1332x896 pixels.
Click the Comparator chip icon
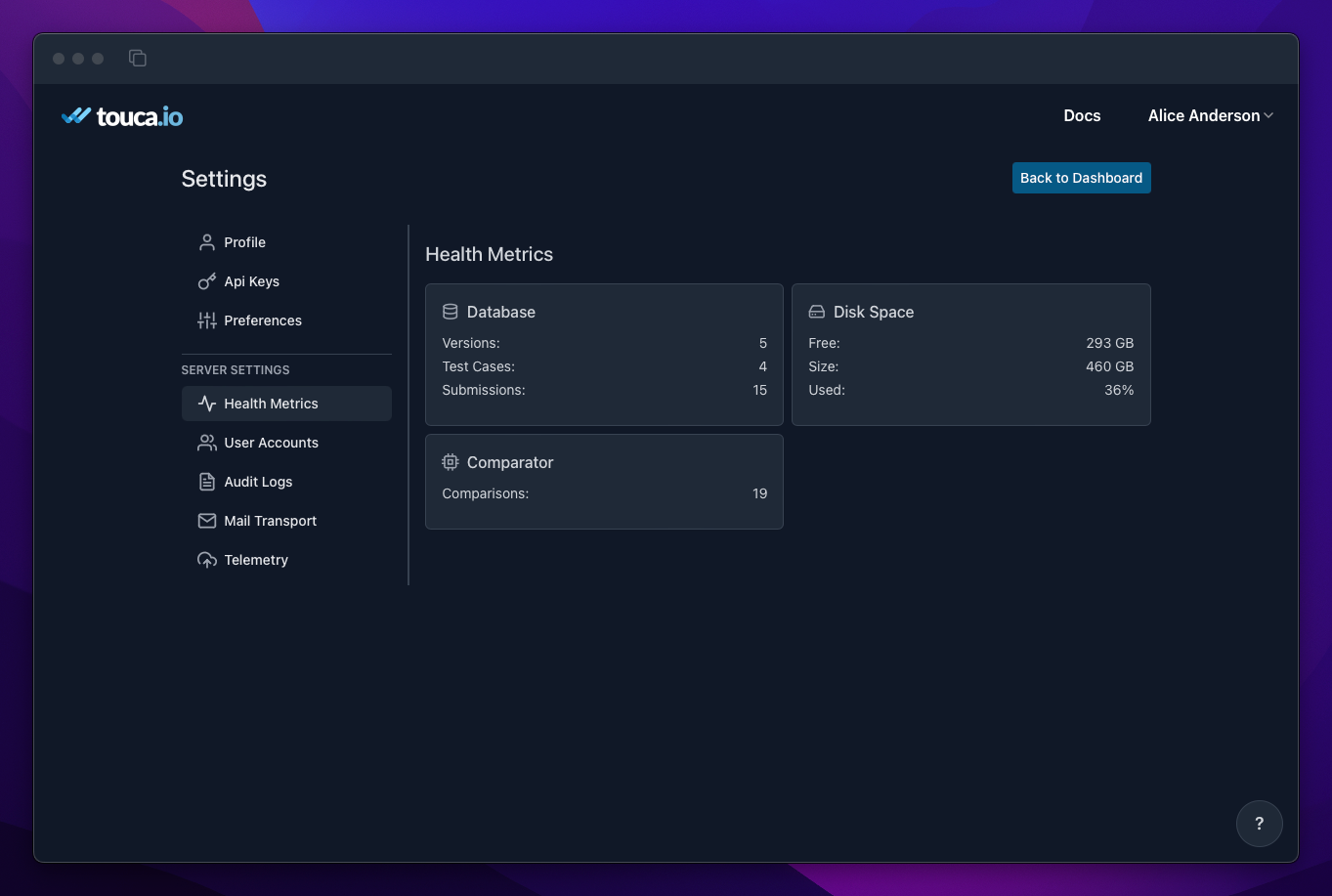coord(451,462)
